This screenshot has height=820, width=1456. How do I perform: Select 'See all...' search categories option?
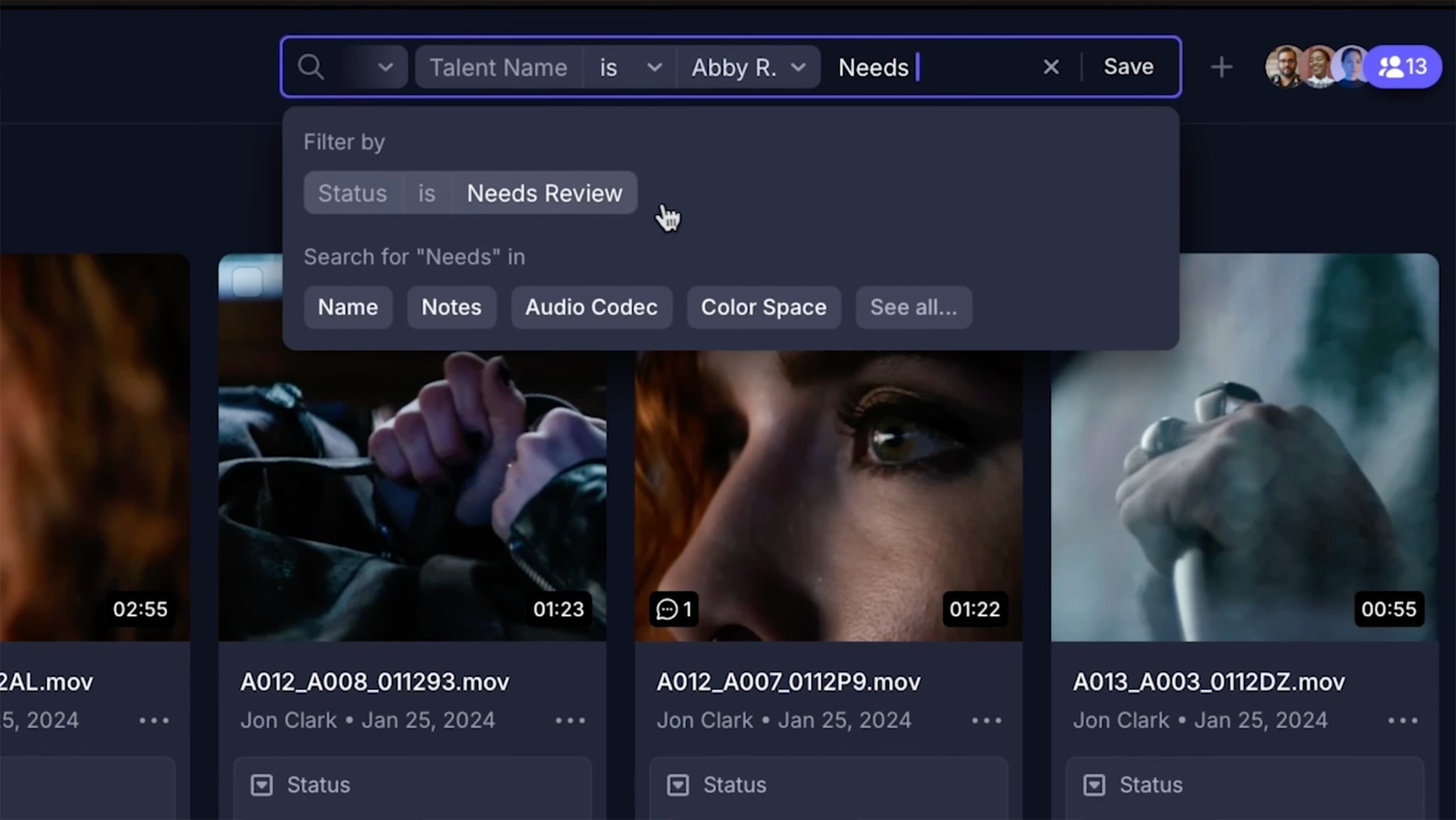[912, 307]
